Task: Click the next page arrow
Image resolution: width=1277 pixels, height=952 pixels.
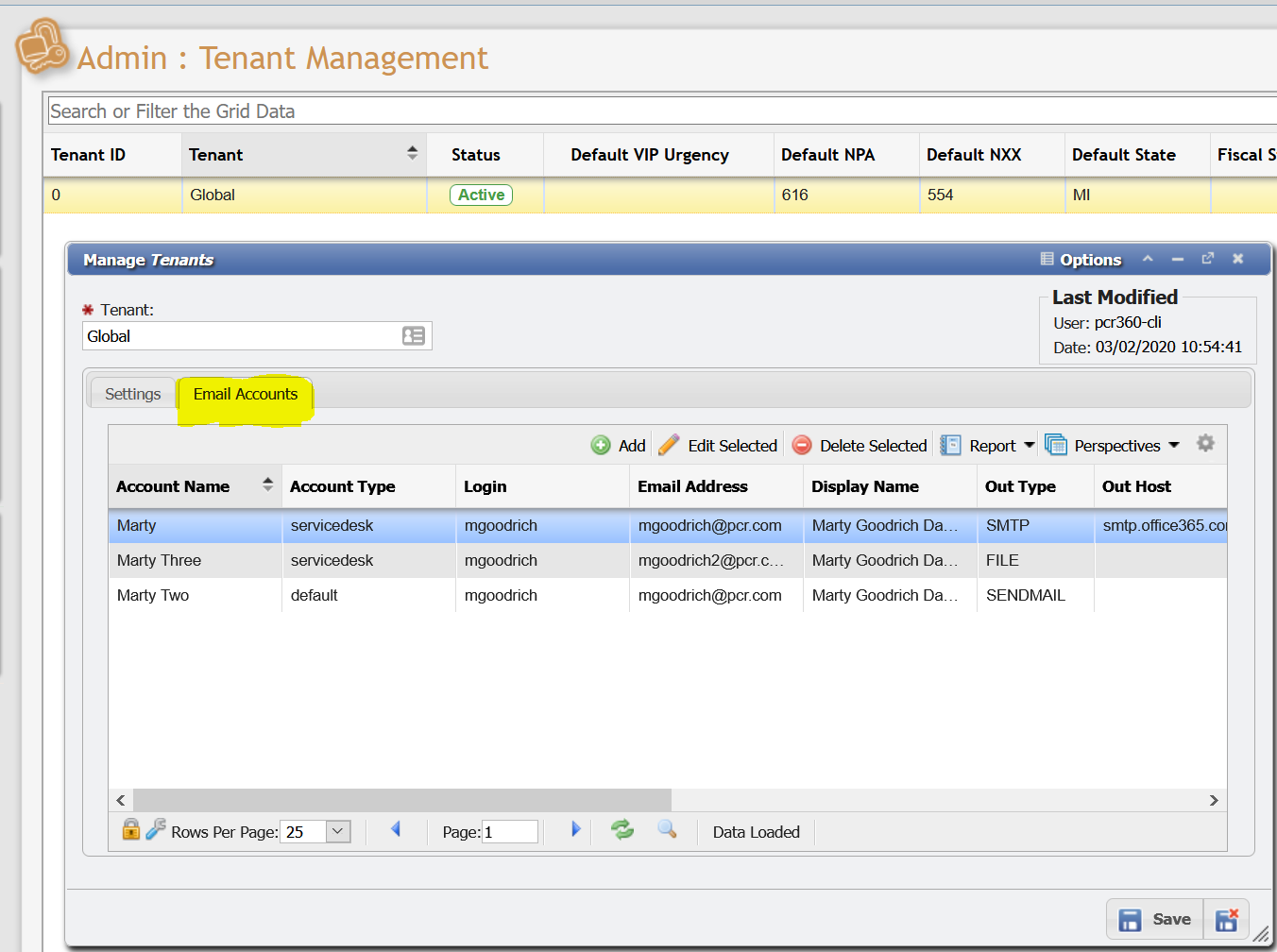Action: (x=575, y=830)
